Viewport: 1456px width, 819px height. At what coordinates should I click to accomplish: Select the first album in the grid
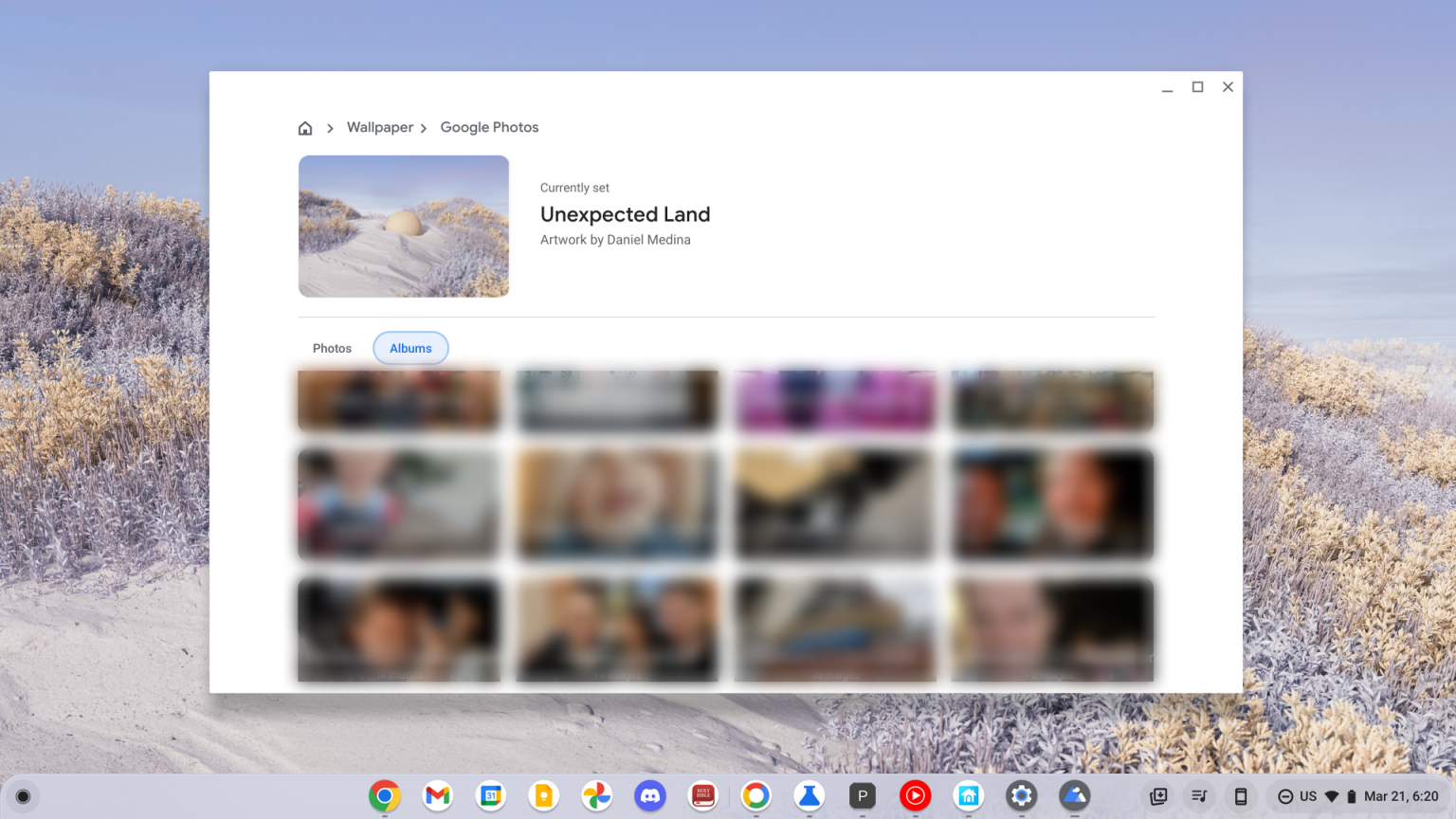coord(398,399)
